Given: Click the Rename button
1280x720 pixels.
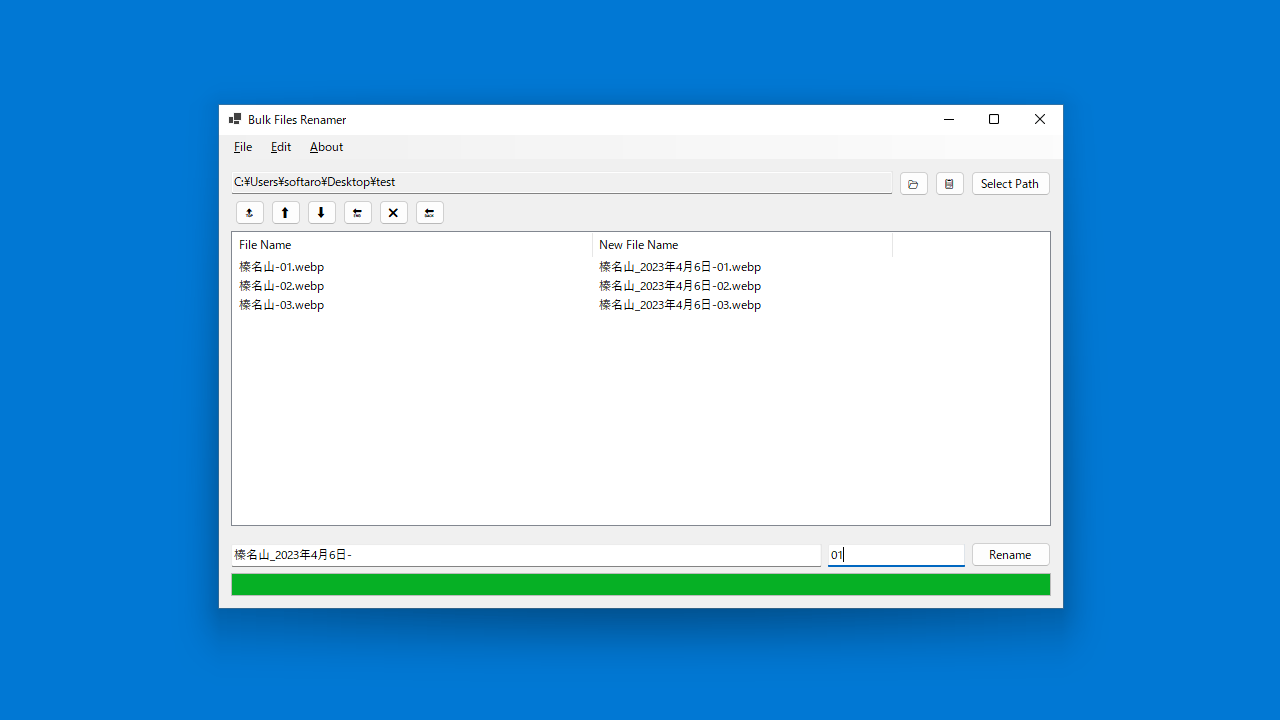Looking at the screenshot, I should (x=1010, y=555).
